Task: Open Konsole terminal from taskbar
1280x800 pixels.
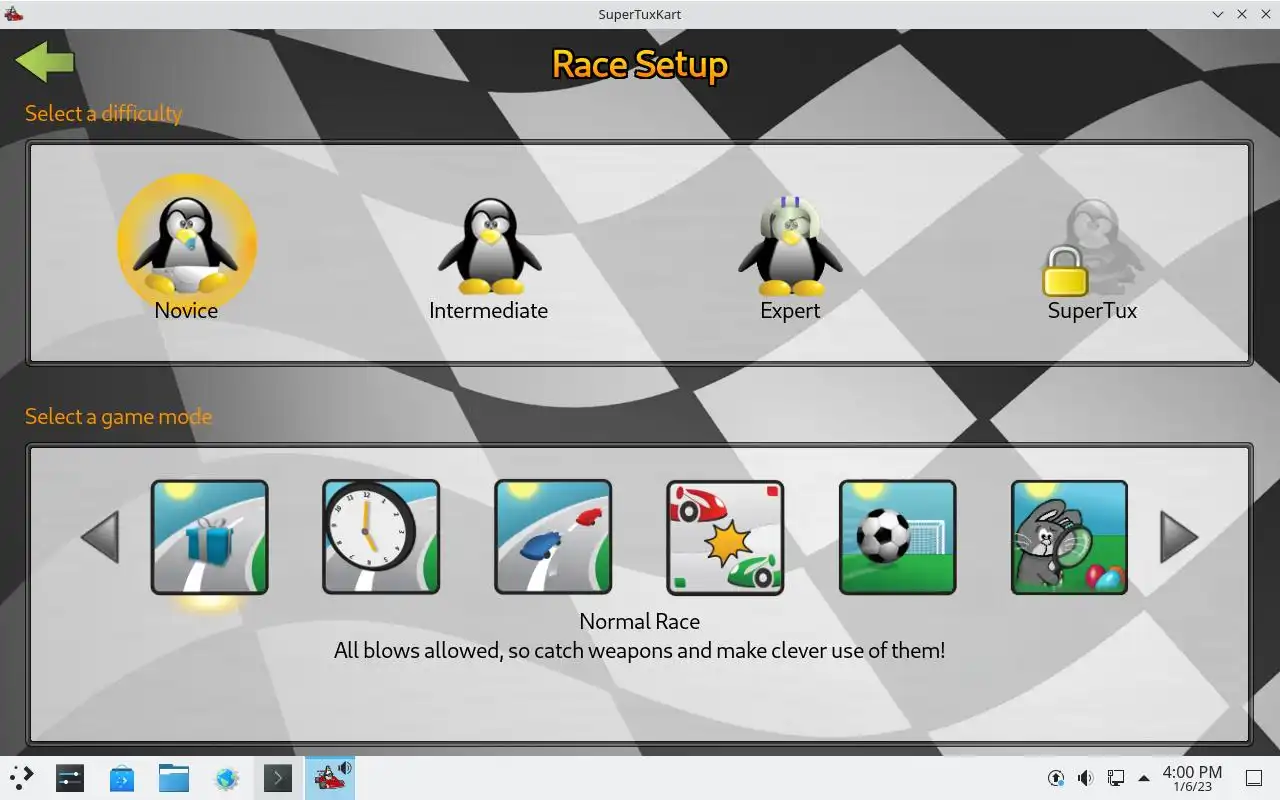Action: tap(277, 778)
